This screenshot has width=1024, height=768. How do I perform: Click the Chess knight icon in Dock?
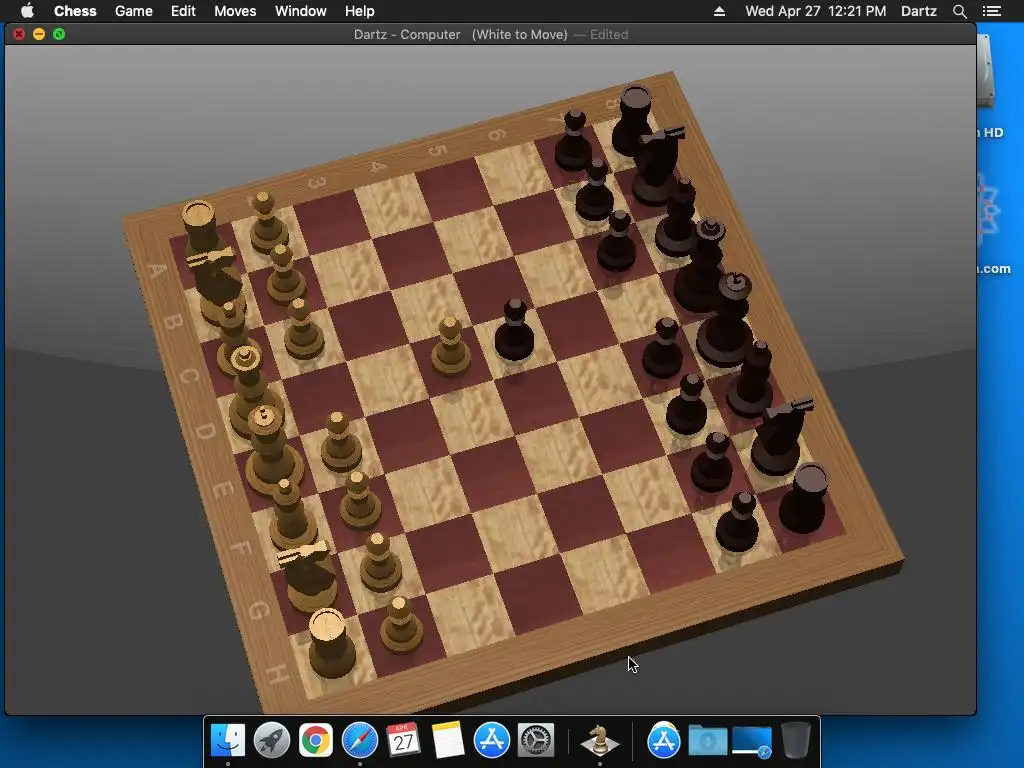(600, 741)
